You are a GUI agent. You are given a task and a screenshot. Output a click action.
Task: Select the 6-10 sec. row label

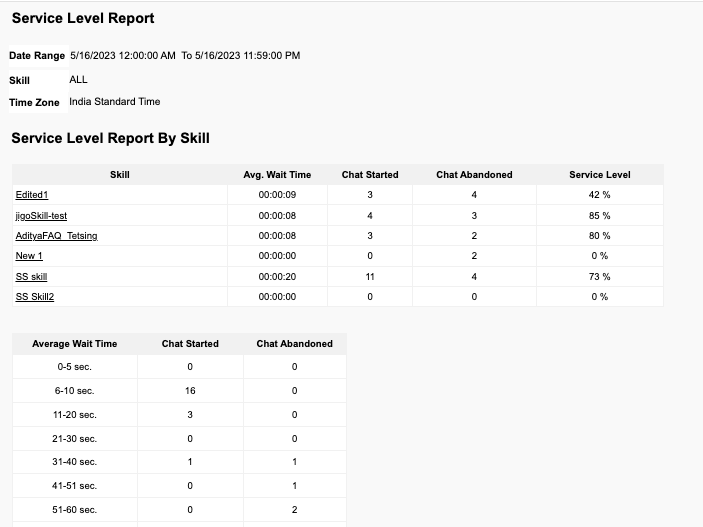[x=74, y=391]
